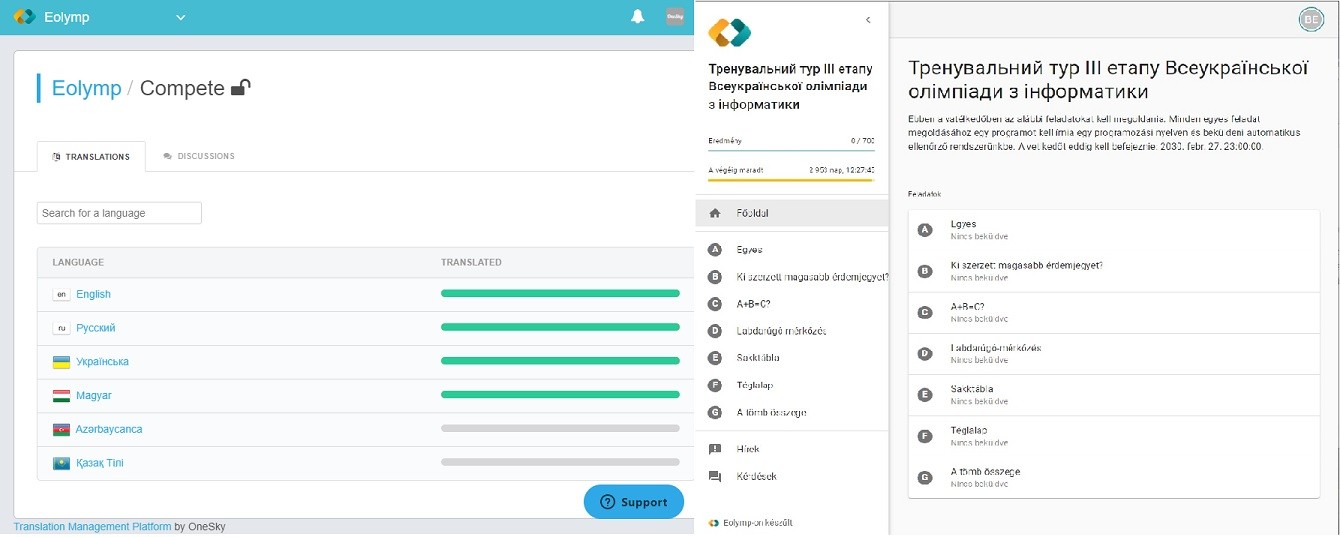Open Hírek announcements icon in sidebar
The height and width of the screenshot is (537, 1340).
(x=715, y=450)
